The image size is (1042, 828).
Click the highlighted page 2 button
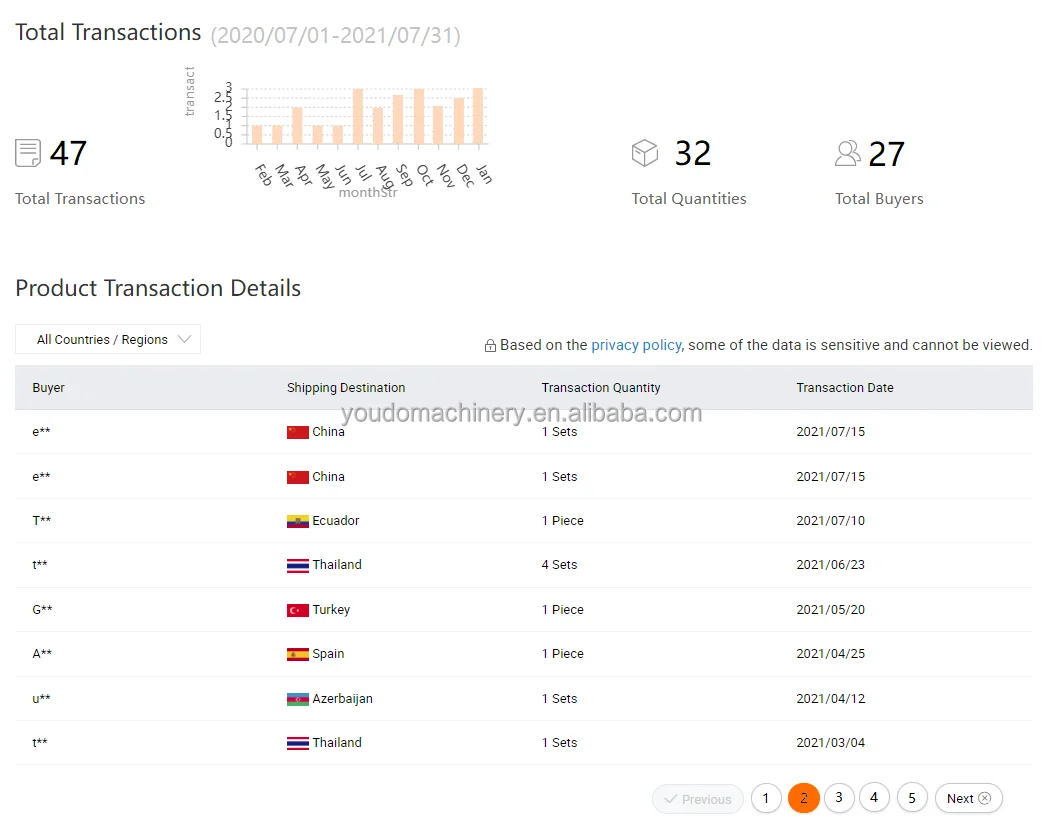804,798
